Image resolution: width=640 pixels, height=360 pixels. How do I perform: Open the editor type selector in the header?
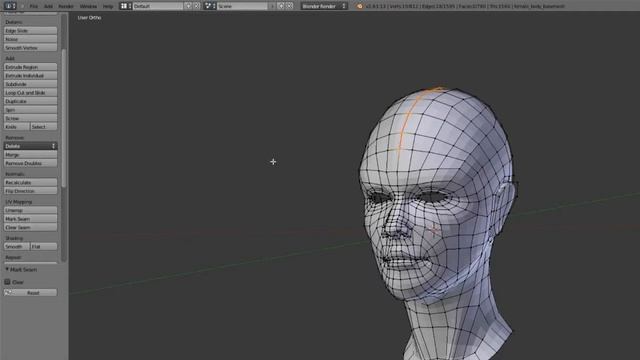pos(10,6)
